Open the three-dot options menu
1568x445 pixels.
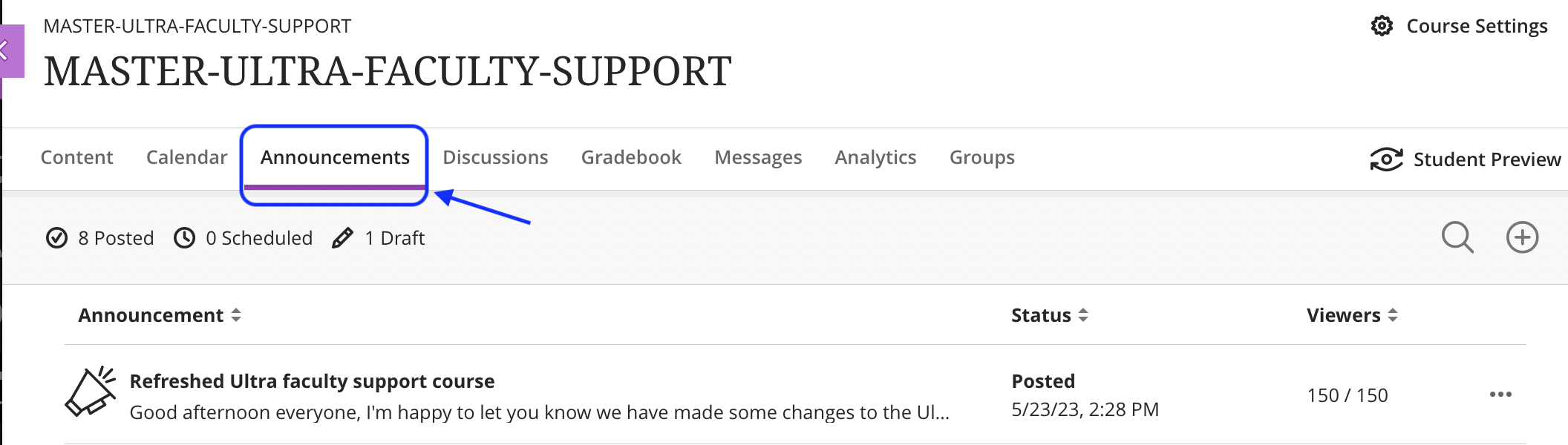coord(1500,395)
